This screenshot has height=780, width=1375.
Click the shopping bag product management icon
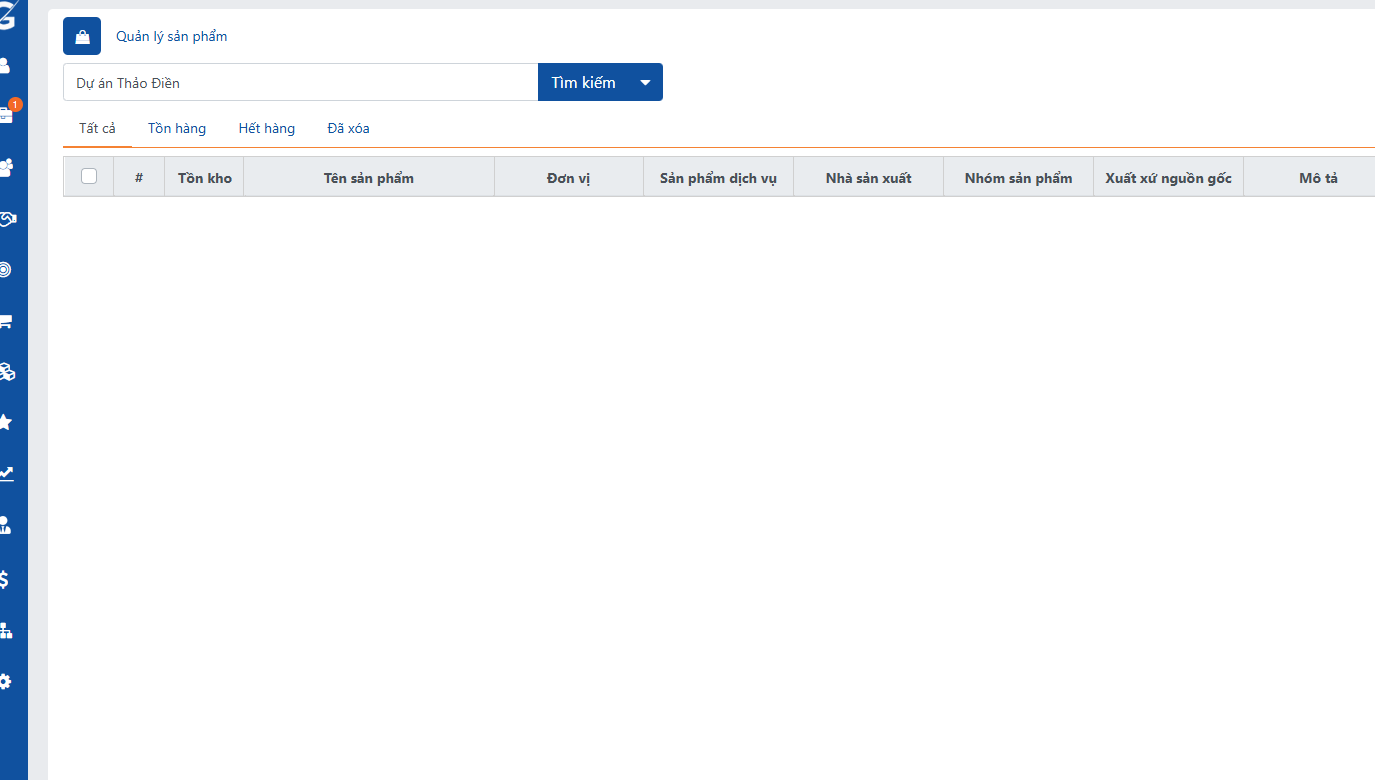(82, 37)
